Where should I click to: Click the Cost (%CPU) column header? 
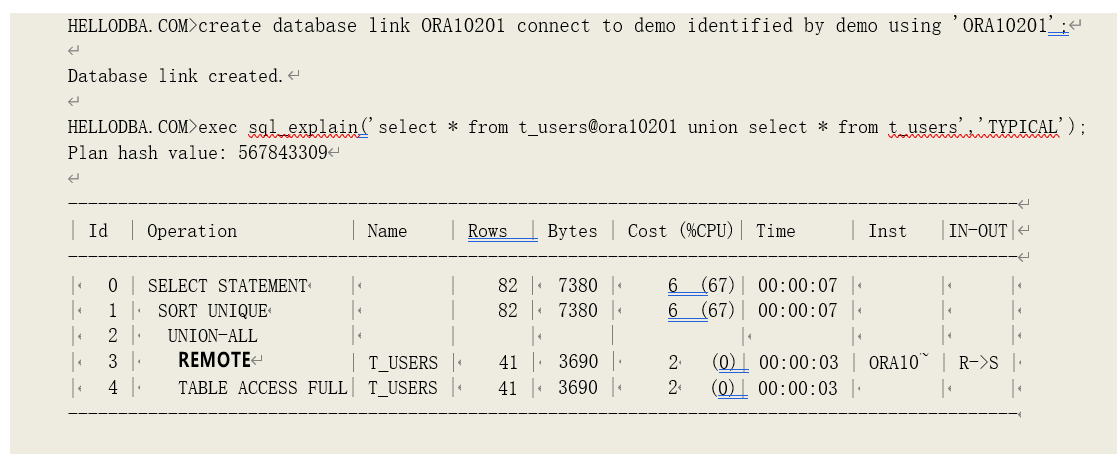click(x=681, y=231)
